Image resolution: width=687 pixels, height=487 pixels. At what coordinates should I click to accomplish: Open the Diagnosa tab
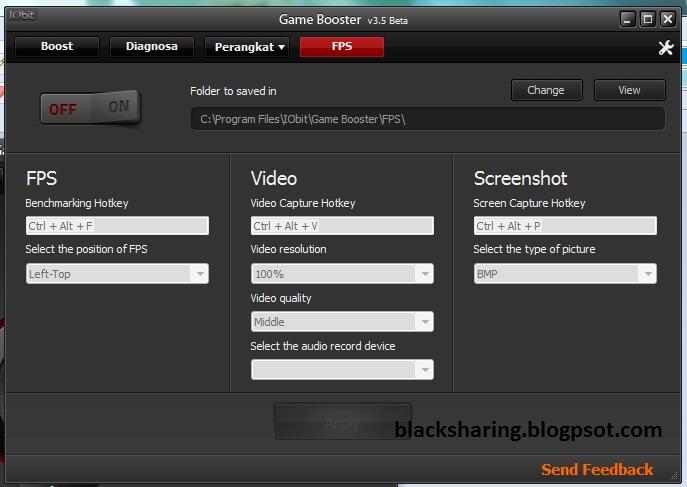tap(152, 46)
